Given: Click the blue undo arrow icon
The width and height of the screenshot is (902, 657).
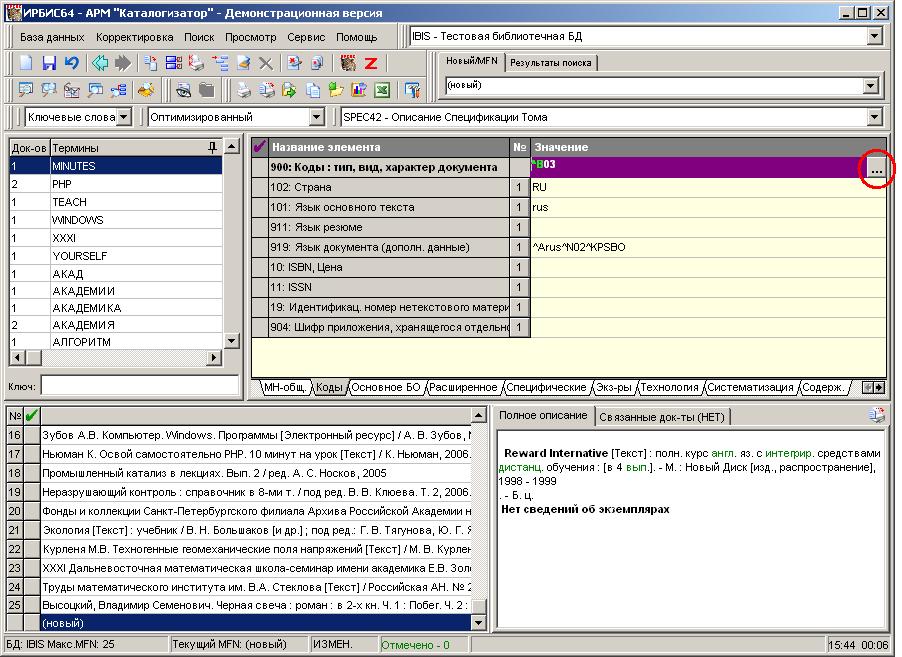Looking at the screenshot, I should [x=71, y=63].
